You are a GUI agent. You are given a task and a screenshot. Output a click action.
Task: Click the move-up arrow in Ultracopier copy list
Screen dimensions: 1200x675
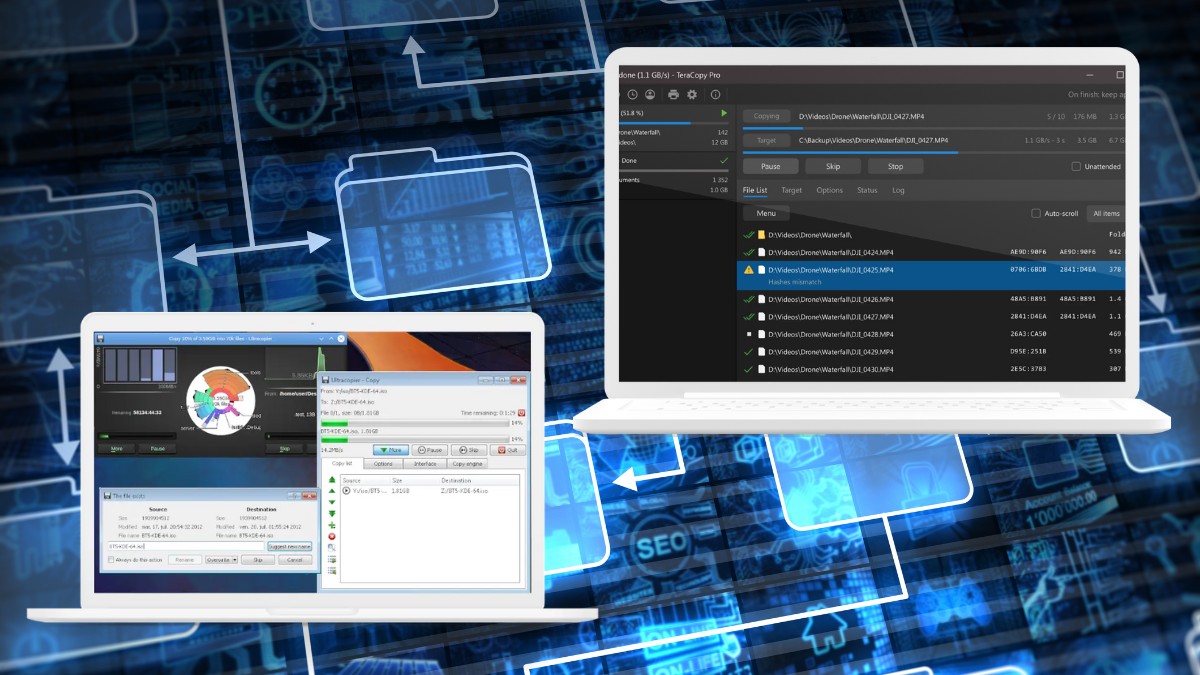pyautogui.click(x=332, y=491)
